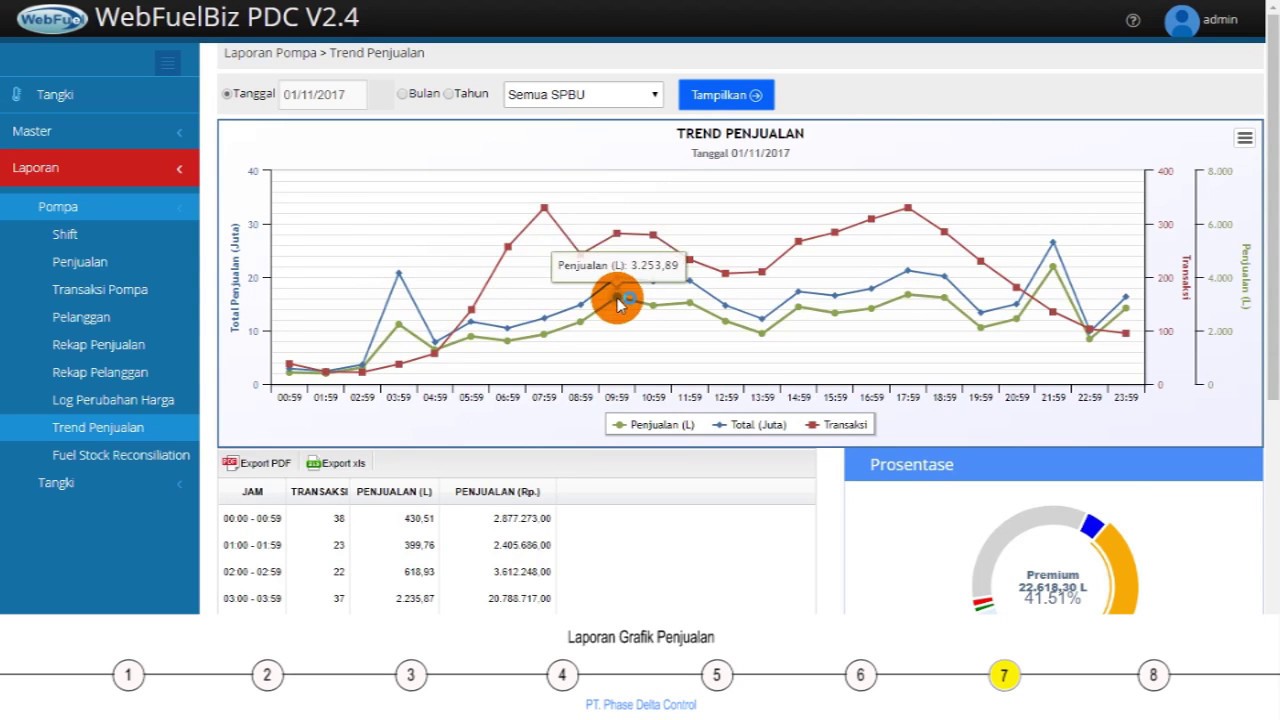Screen dimensions: 1280x720
Task: Select the Bulan radio button
Action: pos(402,94)
